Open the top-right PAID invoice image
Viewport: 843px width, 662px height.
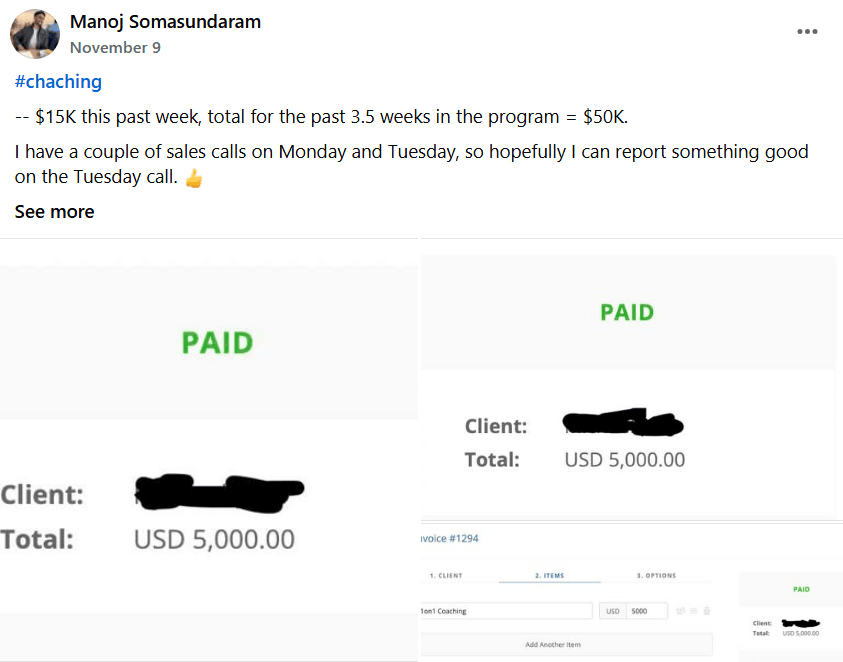pyautogui.click(x=627, y=385)
